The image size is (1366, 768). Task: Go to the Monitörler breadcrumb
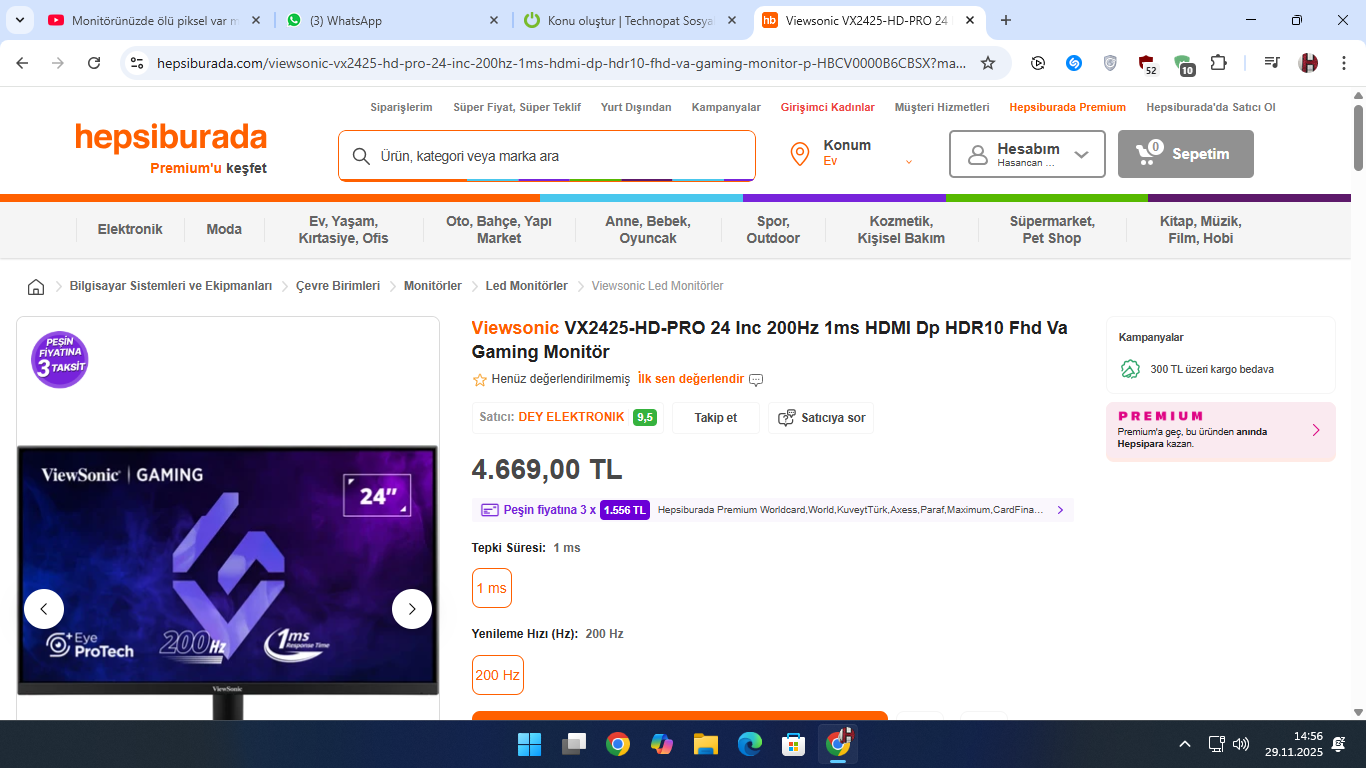coord(433,286)
